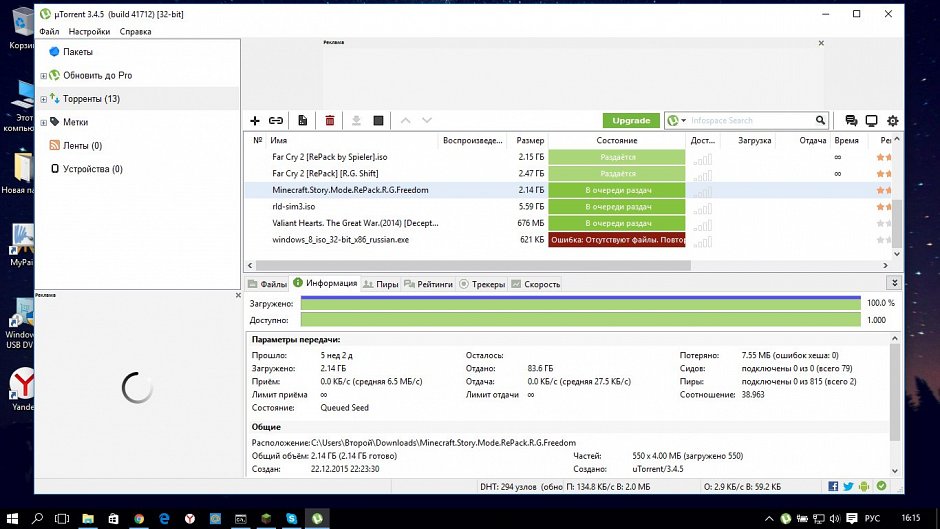Image resolution: width=940 pixels, height=529 pixels.
Task: Expand the Метки tree node
Action: tap(43, 122)
